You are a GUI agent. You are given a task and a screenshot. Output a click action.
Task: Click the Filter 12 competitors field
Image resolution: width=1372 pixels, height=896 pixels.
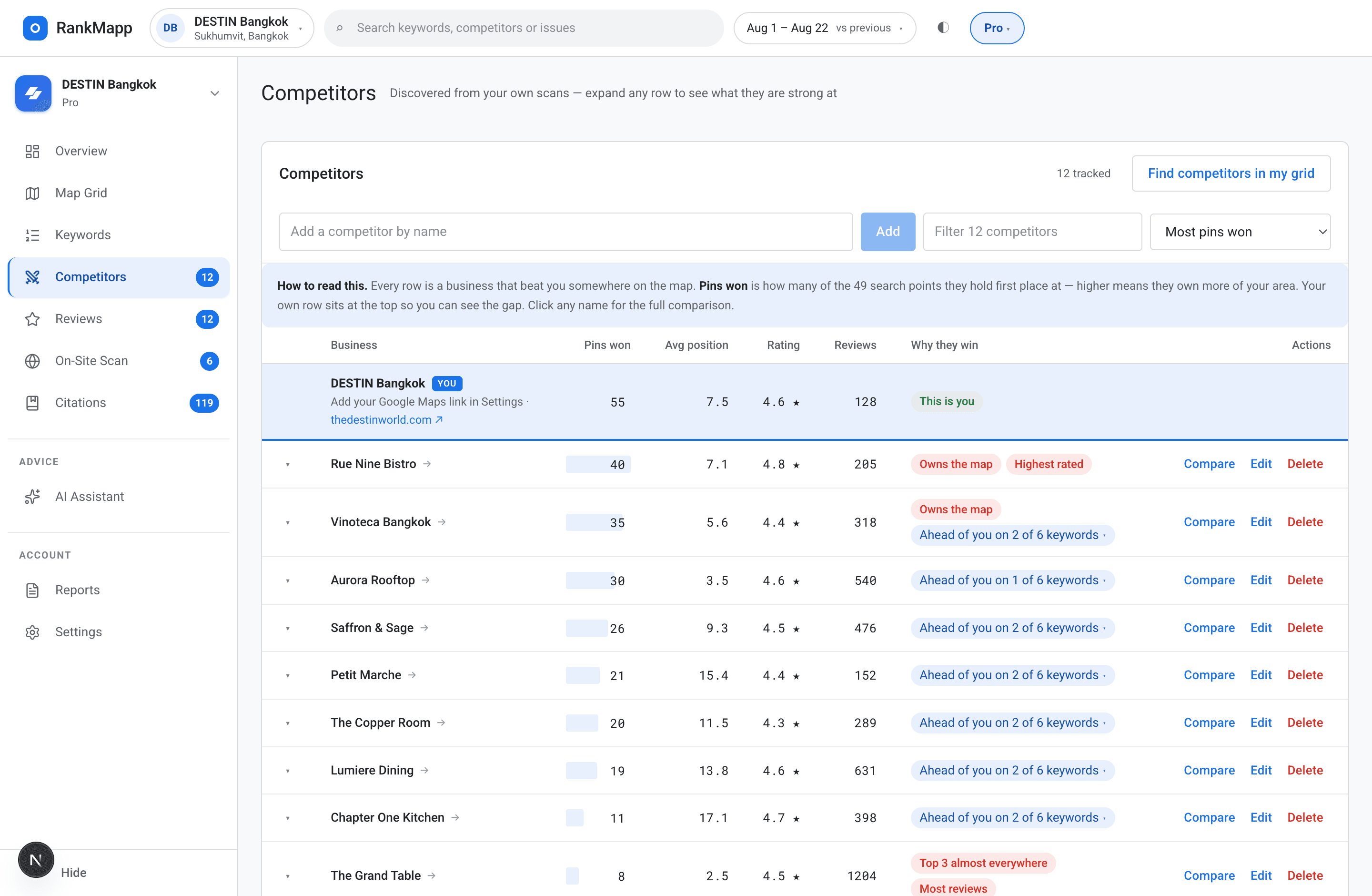pos(1032,232)
